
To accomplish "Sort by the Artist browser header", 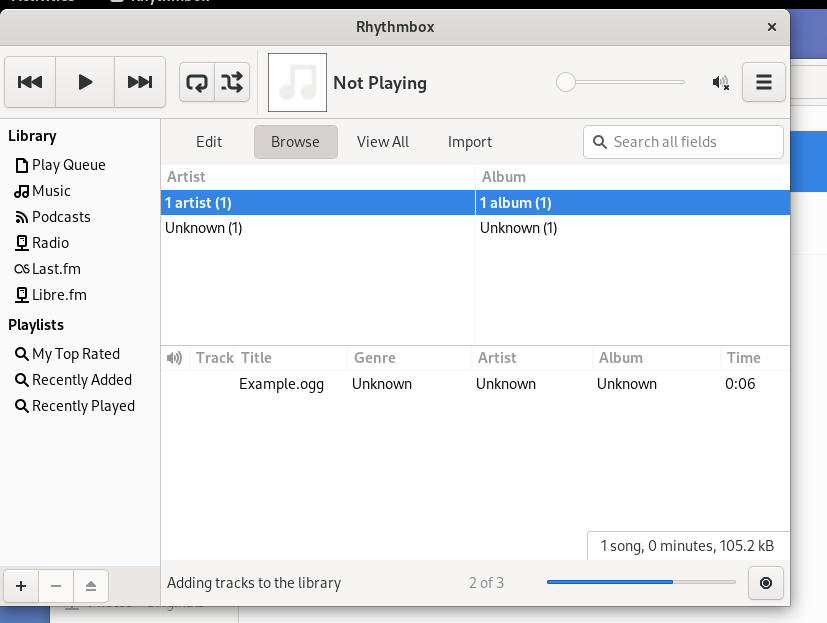I will (318, 177).
